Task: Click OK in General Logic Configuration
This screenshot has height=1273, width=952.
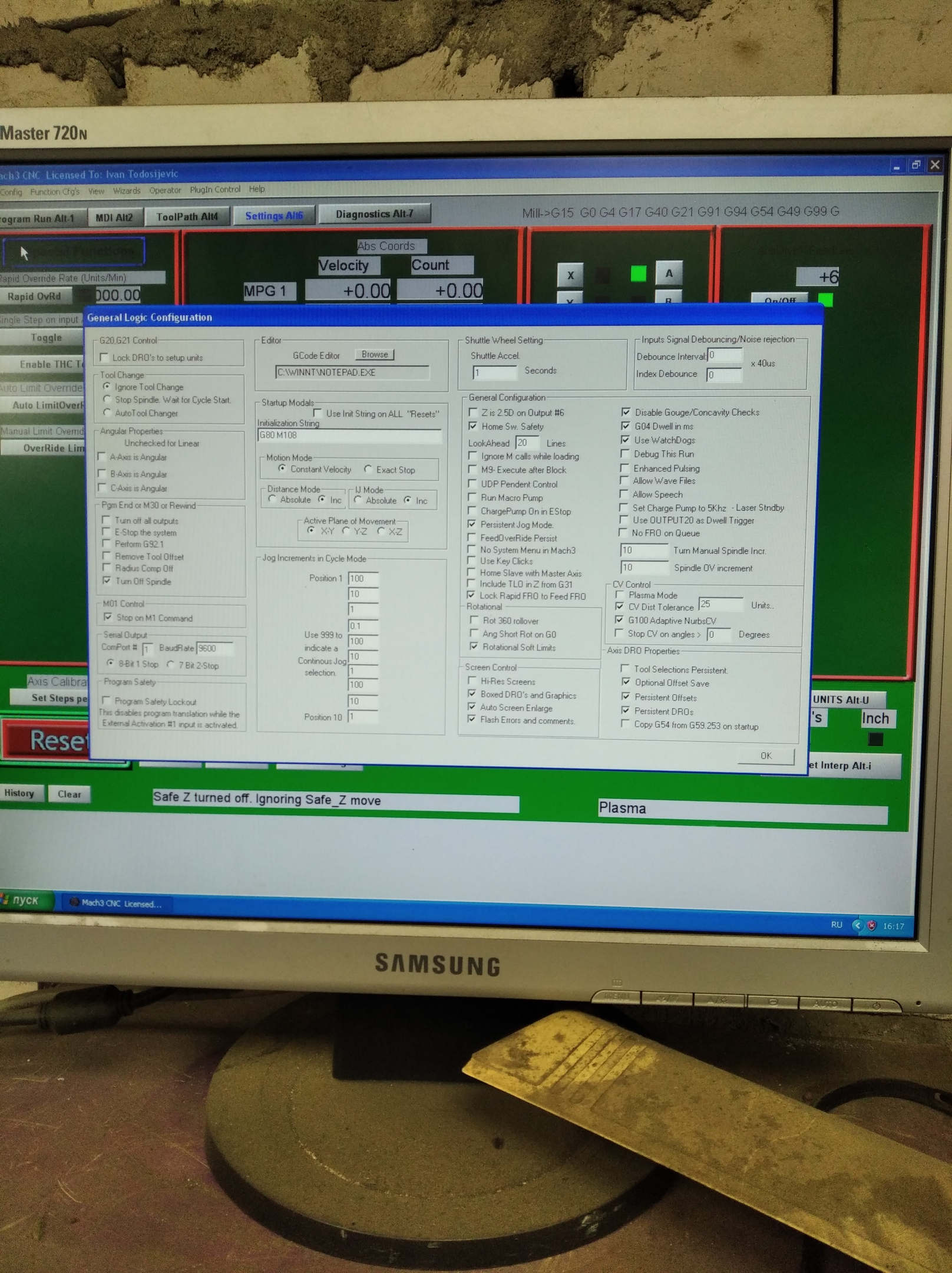Action: point(766,756)
